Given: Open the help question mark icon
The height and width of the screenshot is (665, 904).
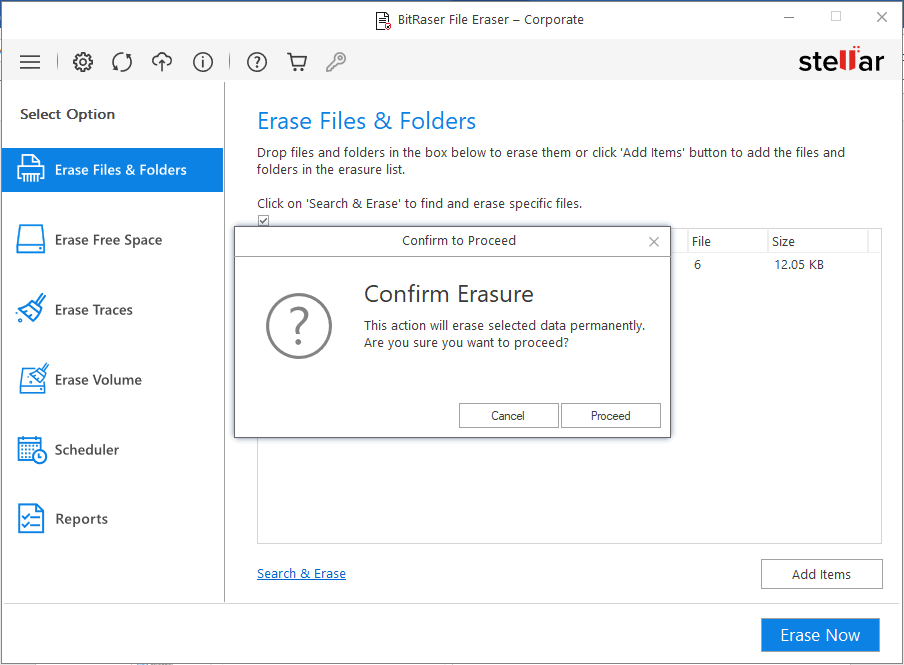Looking at the screenshot, I should 257,62.
